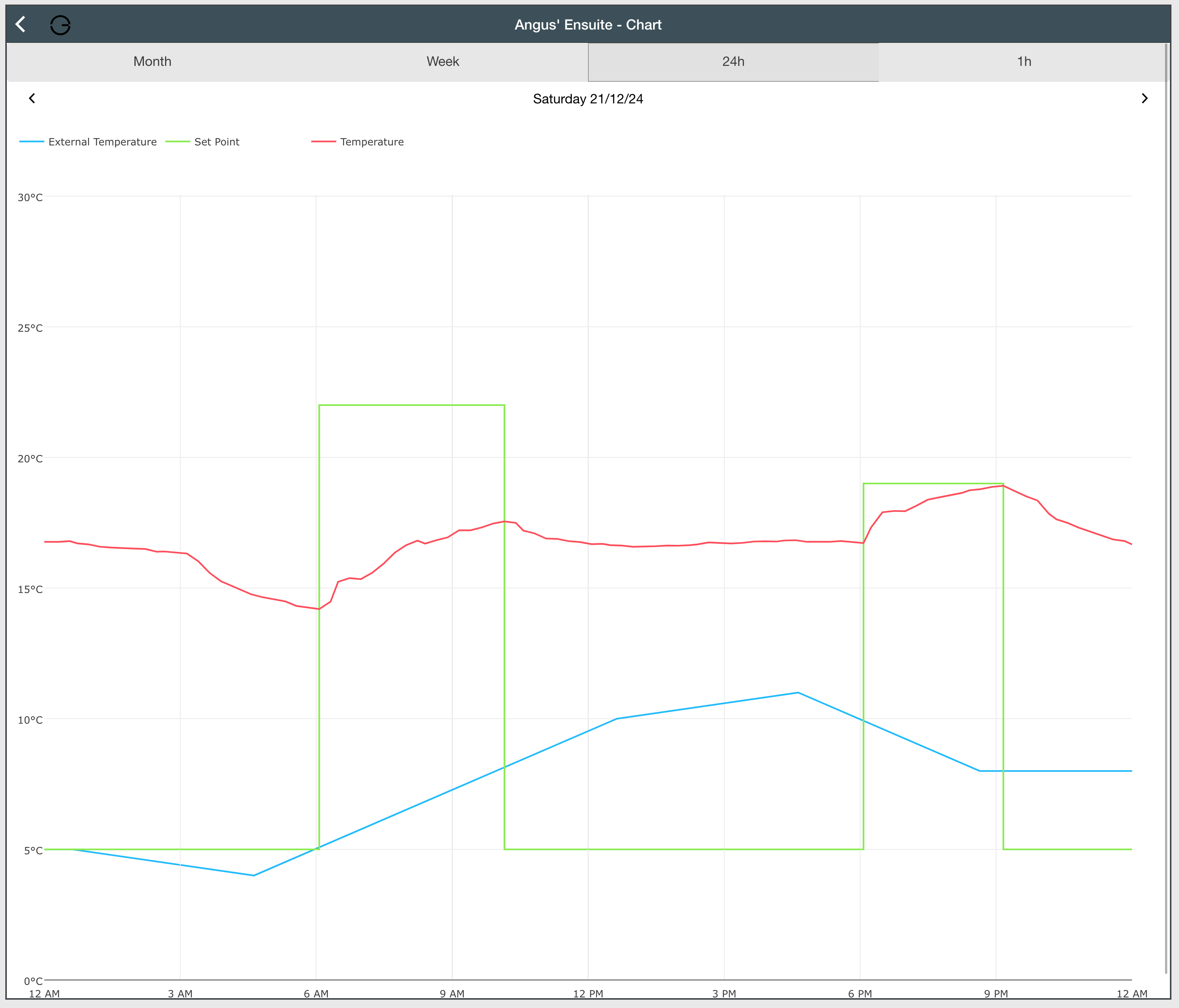1179x1008 pixels.
Task: Click the 20°C axis label
Action: point(30,459)
